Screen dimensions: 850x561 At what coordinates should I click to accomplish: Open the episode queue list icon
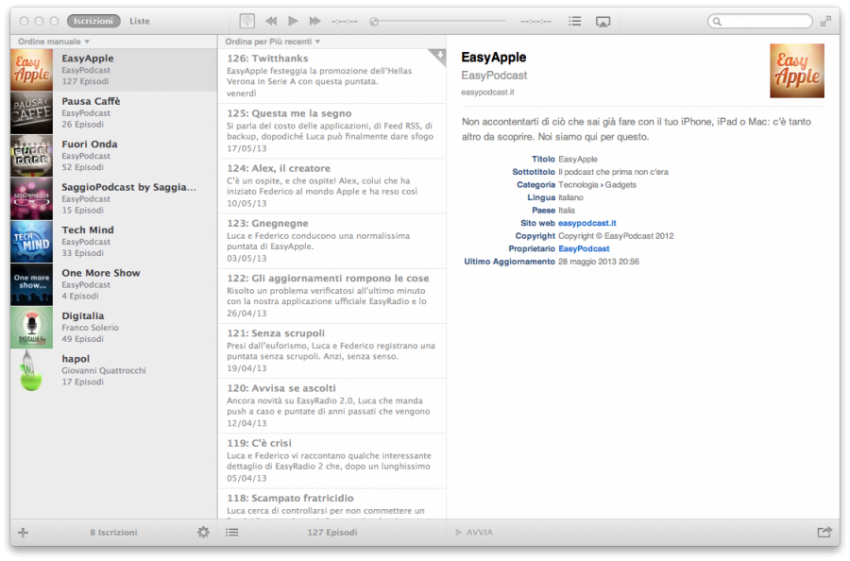(575, 21)
